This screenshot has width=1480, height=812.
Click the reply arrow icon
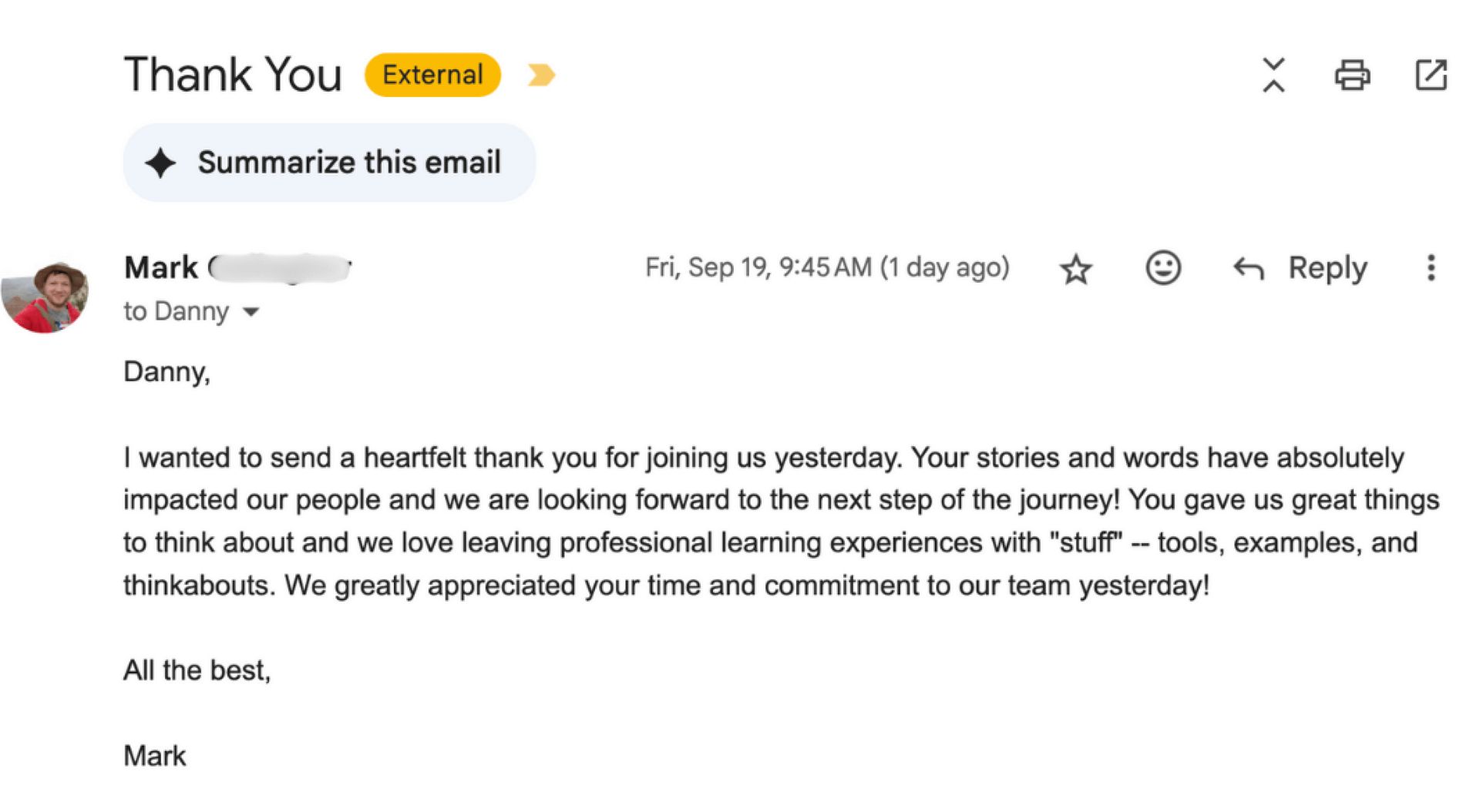pos(1249,268)
